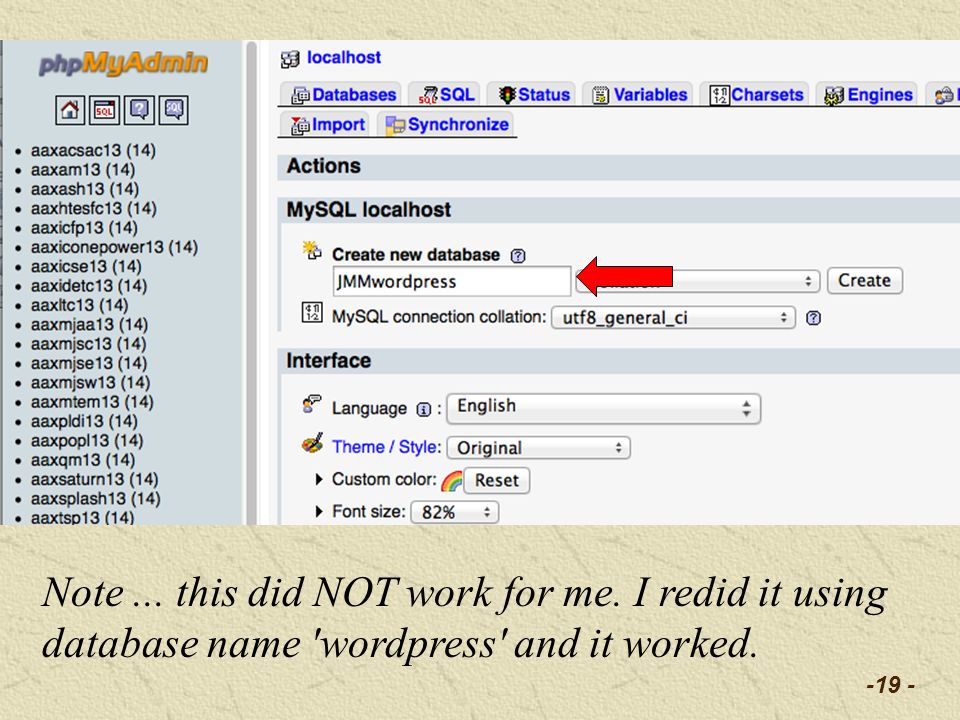Screen dimensions: 960x720
Task: Select database aaxqm13
Action: [x=83, y=460]
